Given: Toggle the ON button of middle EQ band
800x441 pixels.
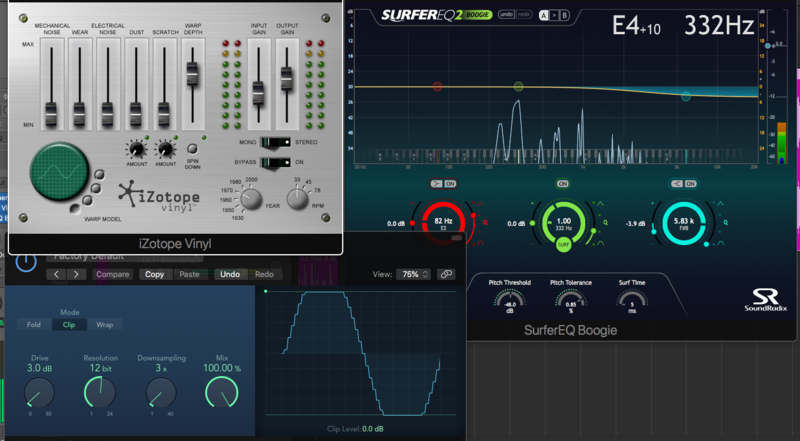Looking at the screenshot, I should pos(564,184).
